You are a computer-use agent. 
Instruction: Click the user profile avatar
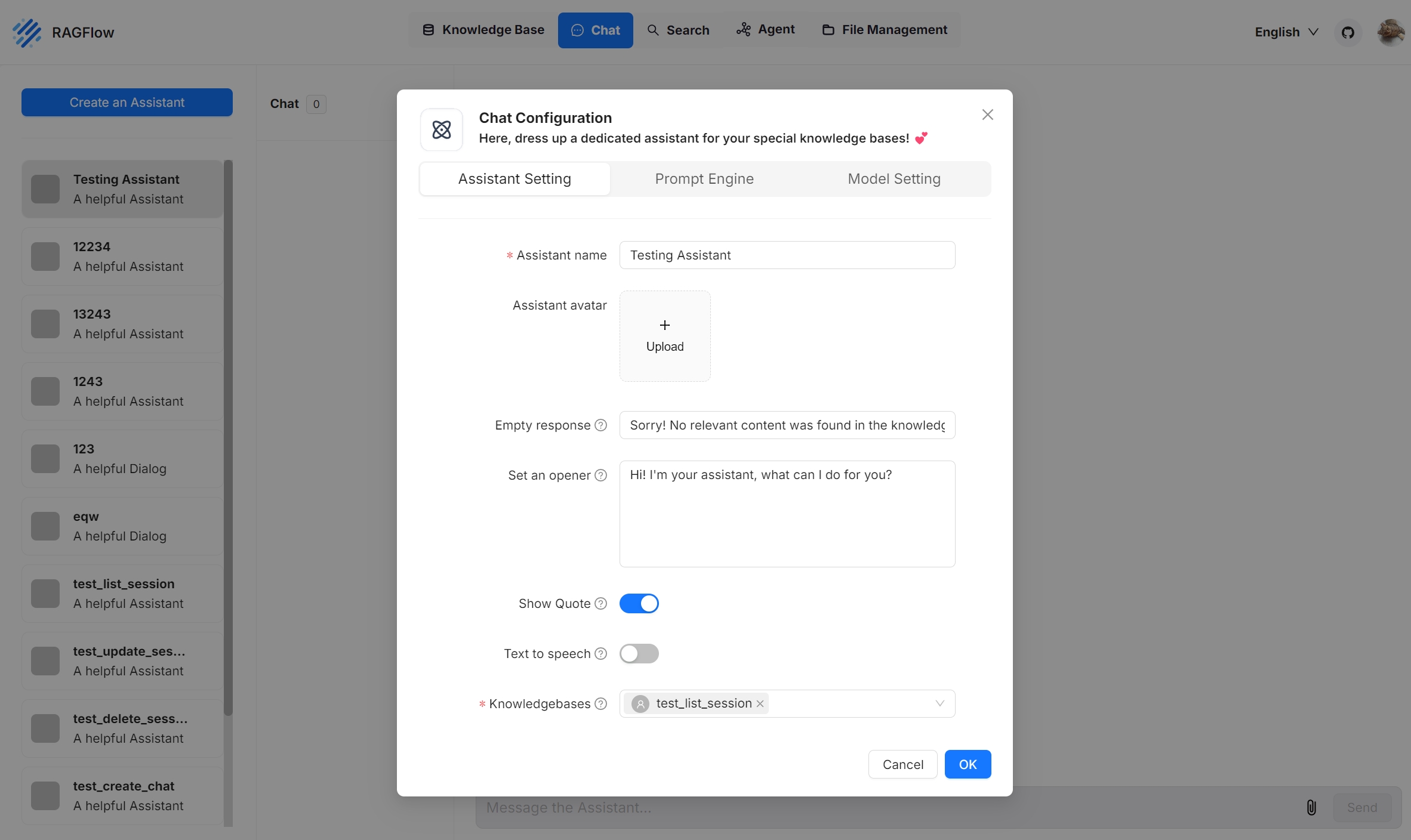(x=1391, y=32)
